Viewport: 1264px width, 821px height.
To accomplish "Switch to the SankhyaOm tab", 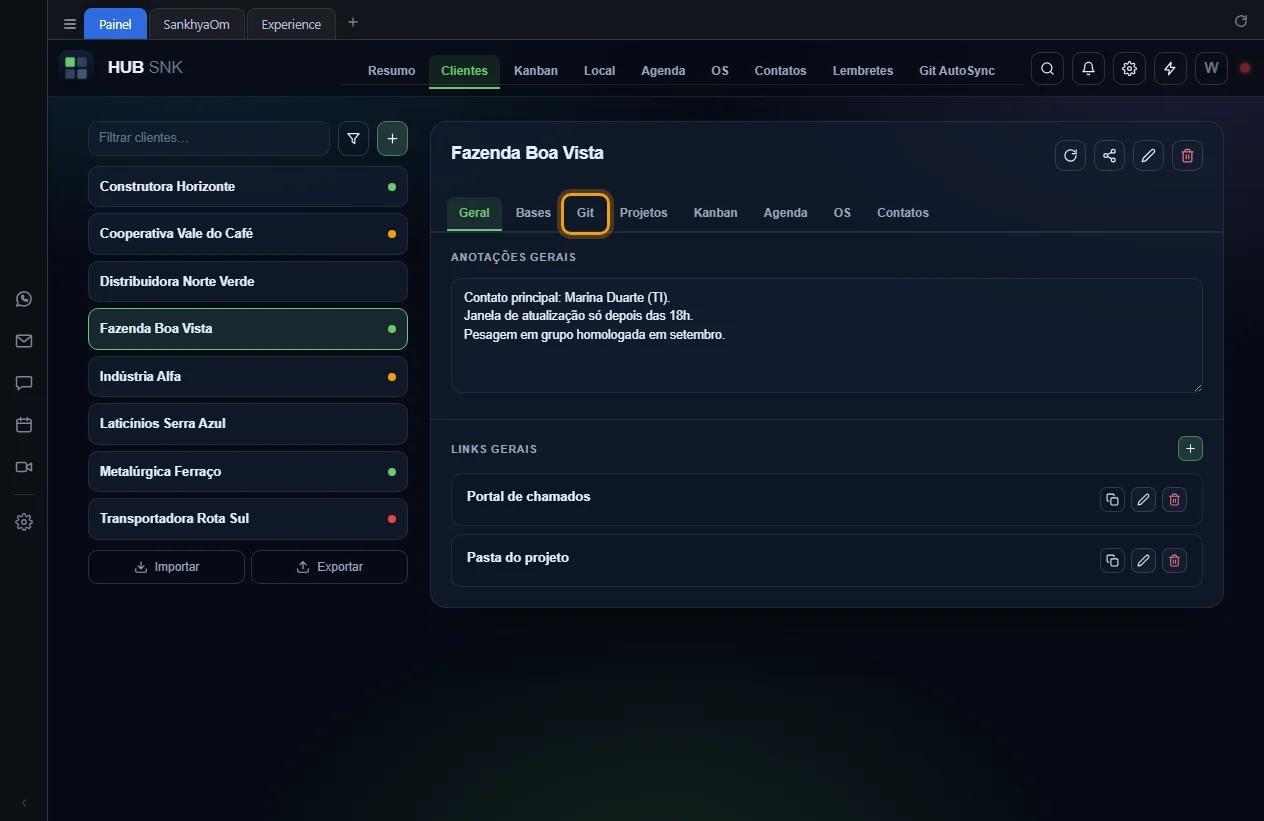I will (x=196, y=24).
